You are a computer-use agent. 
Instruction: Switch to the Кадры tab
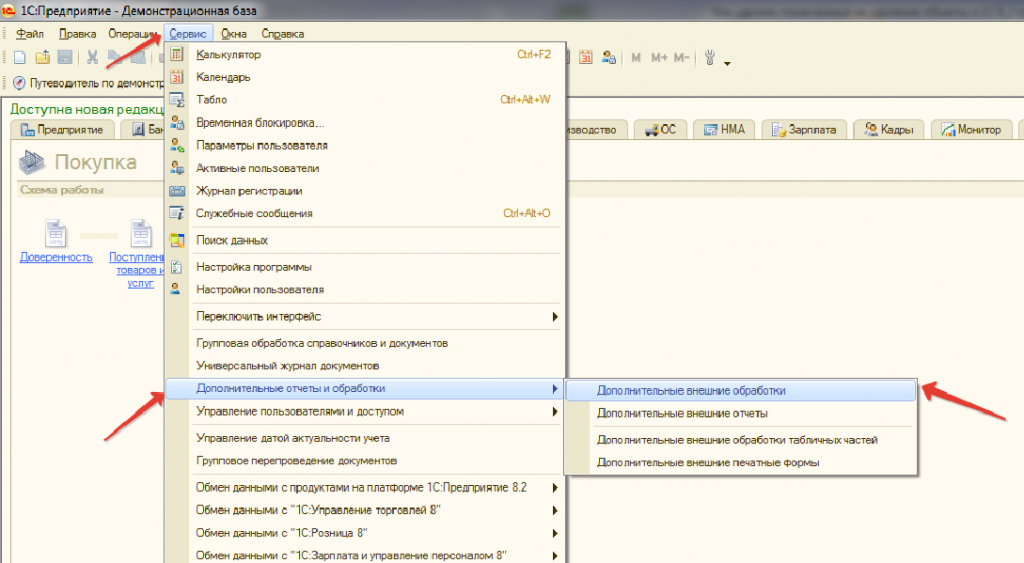coord(891,130)
